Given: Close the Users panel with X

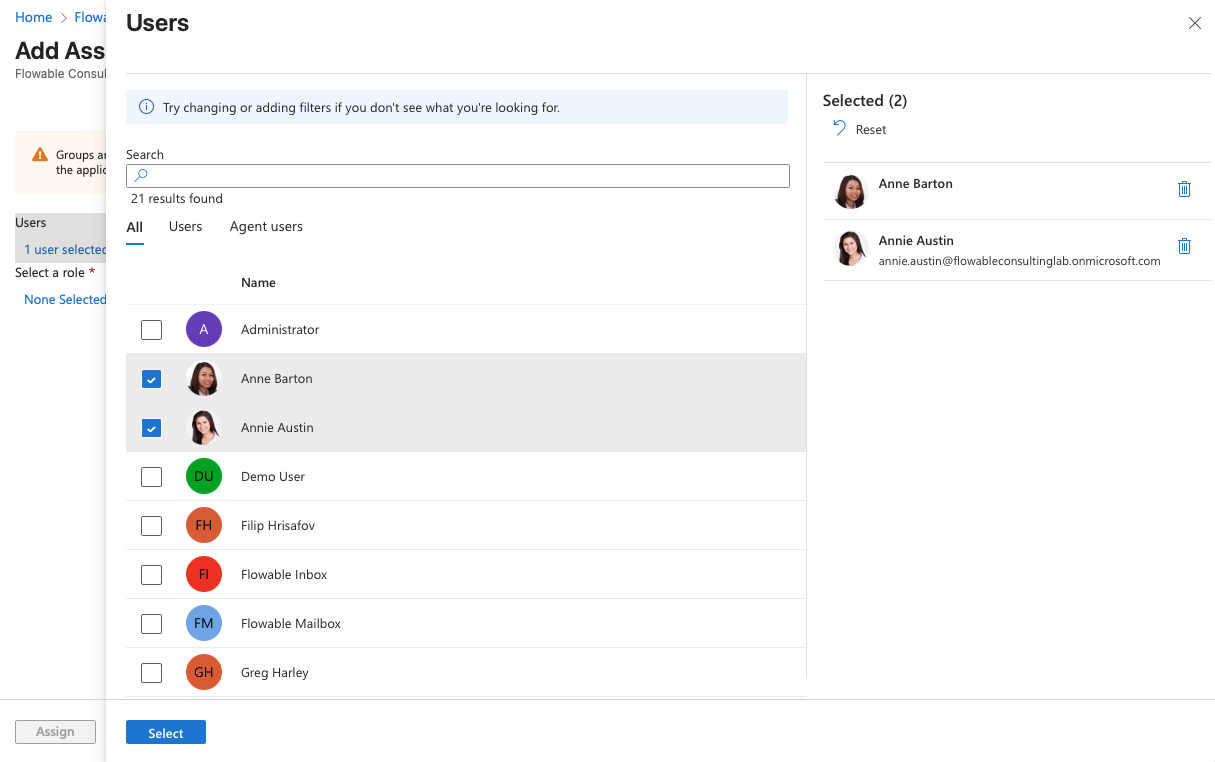Looking at the screenshot, I should click(x=1194, y=23).
